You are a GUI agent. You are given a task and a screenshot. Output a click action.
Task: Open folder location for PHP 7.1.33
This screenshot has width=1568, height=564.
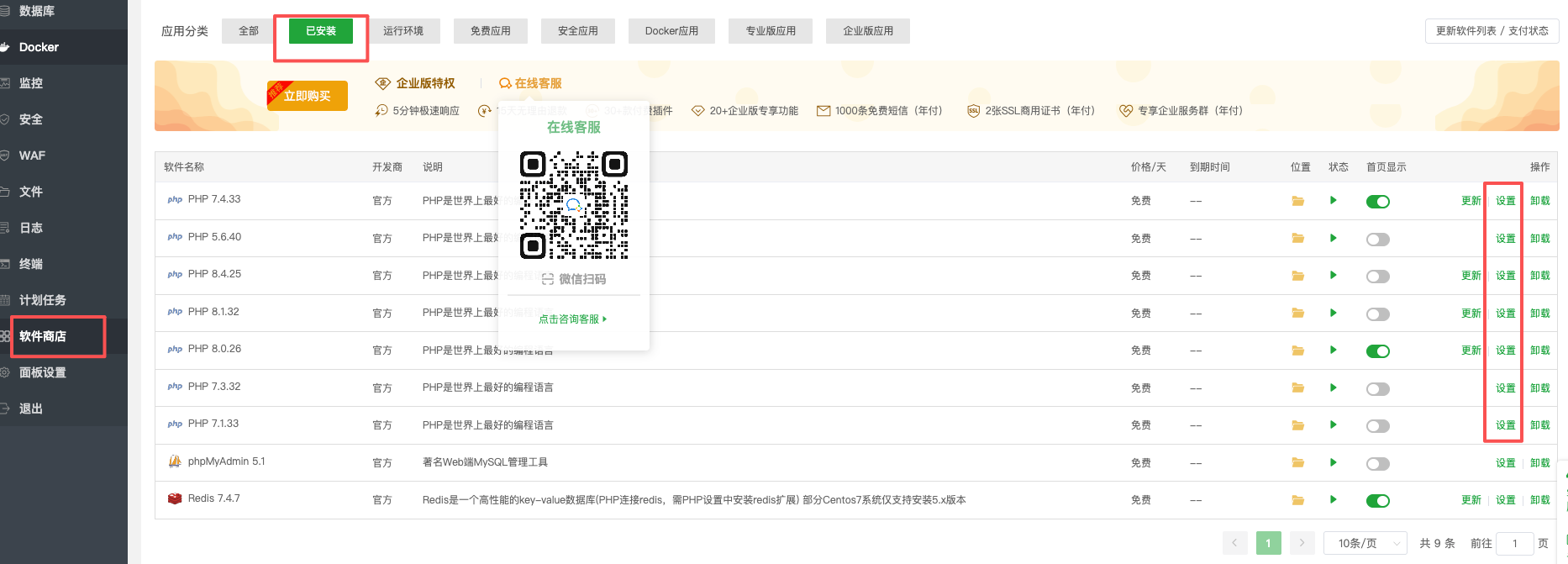click(1298, 425)
